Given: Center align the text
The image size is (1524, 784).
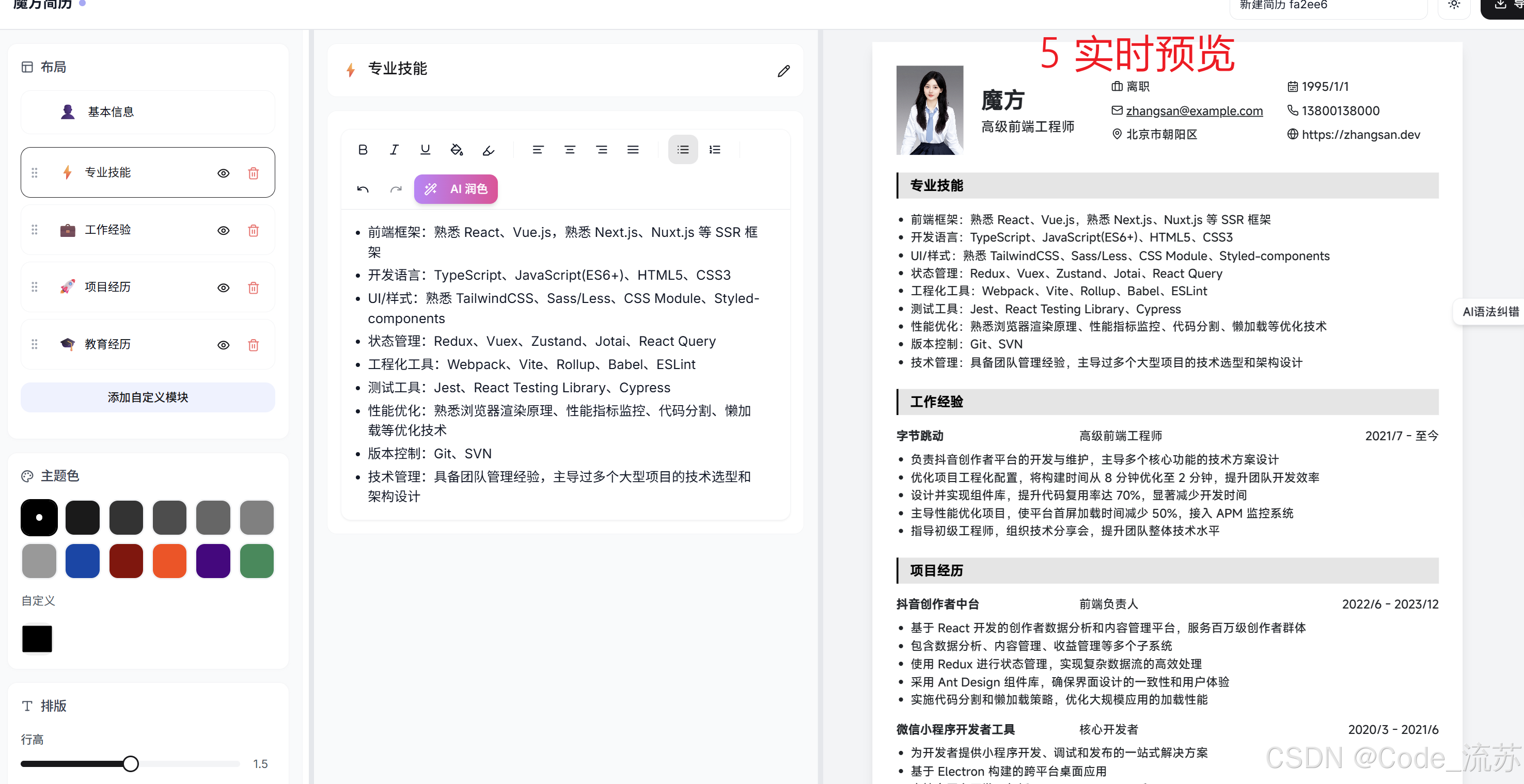Looking at the screenshot, I should click(569, 150).
